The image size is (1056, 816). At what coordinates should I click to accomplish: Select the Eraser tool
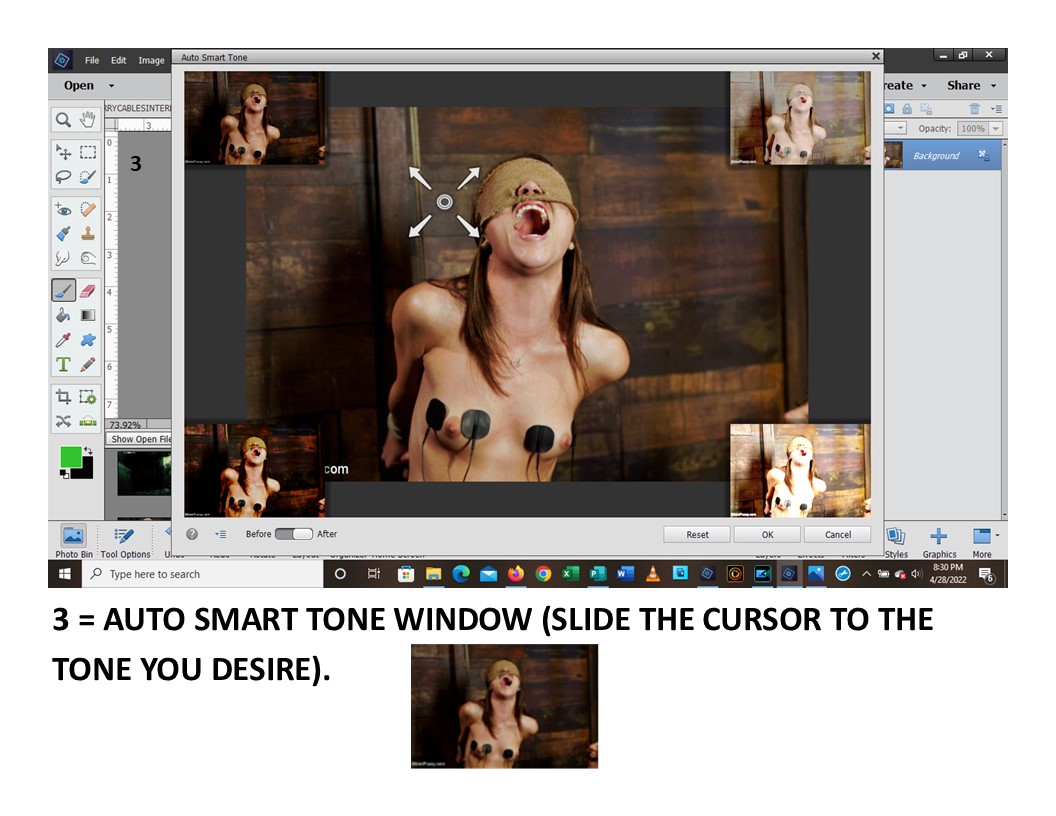click(87, 291)
